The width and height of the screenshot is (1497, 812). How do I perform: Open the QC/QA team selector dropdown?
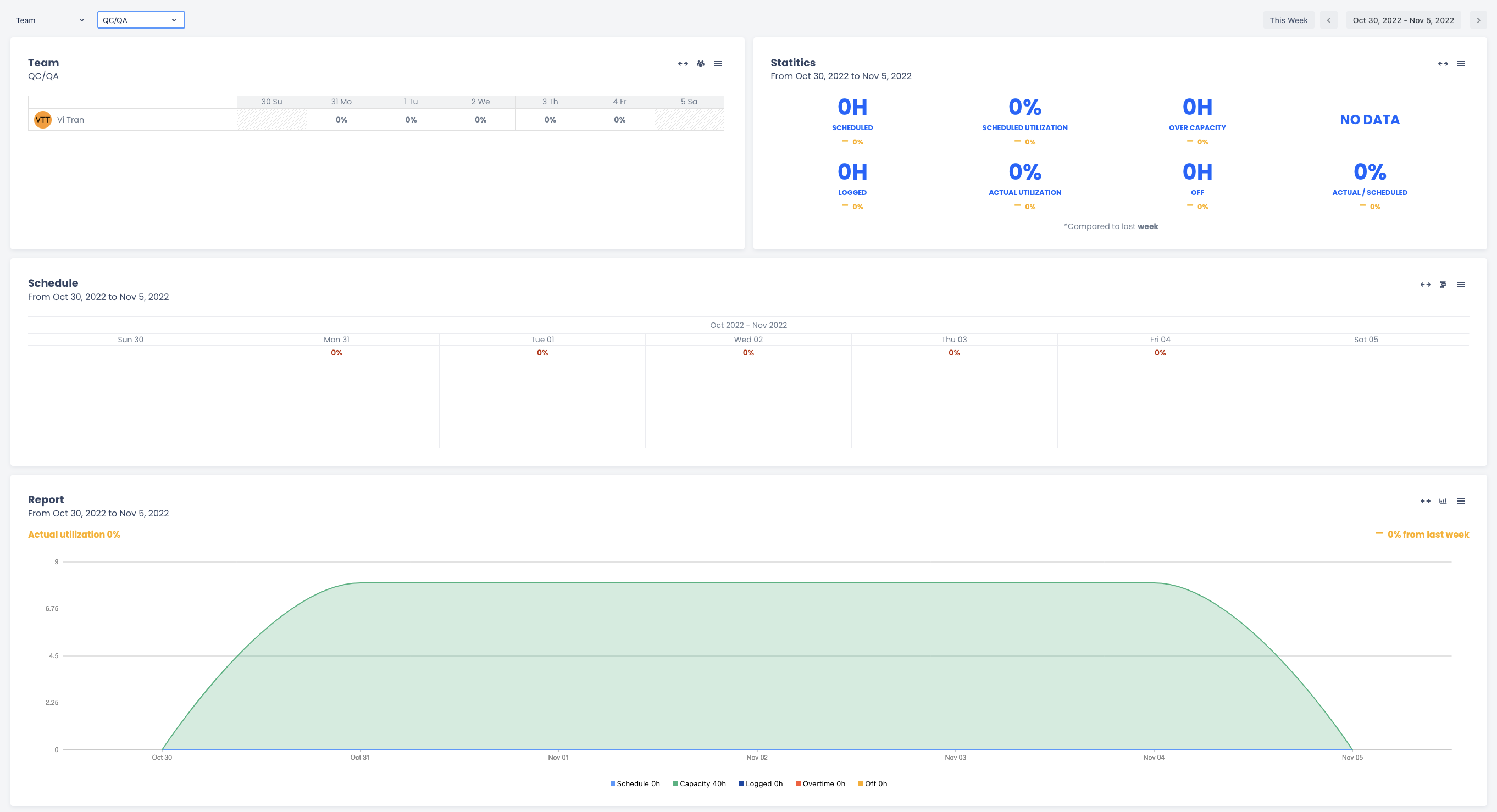141,20
